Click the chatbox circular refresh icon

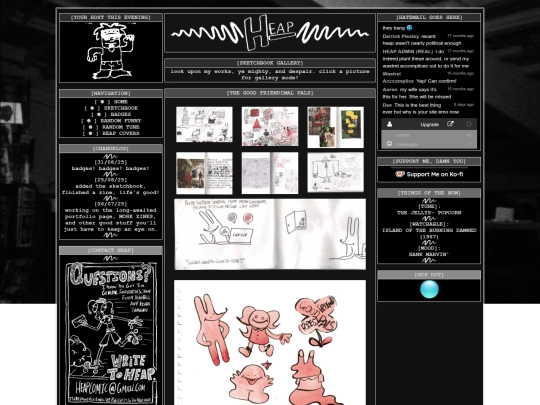tap(468, 124)
